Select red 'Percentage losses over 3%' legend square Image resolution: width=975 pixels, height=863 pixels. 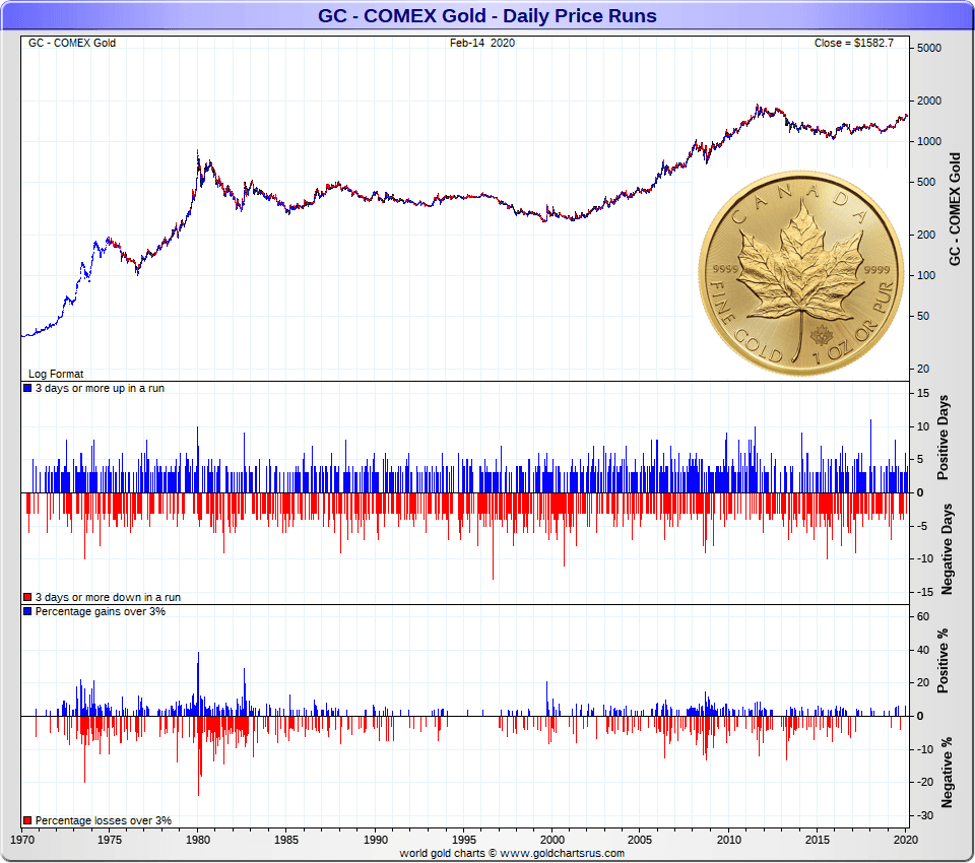[27, 820]
